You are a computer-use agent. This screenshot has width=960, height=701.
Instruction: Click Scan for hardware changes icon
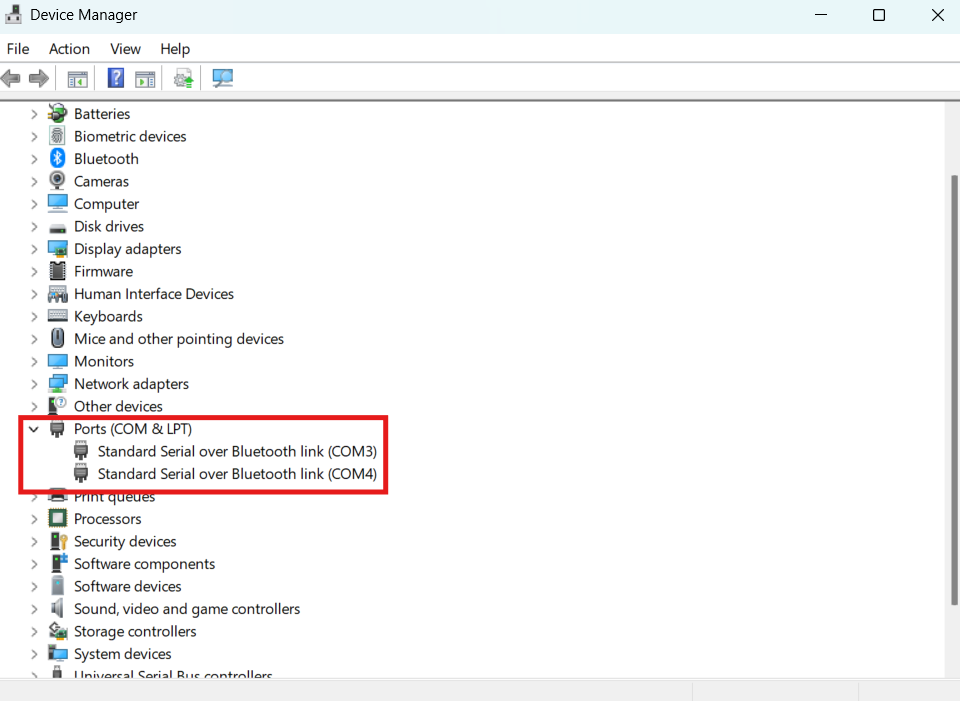tap(222, 78)
